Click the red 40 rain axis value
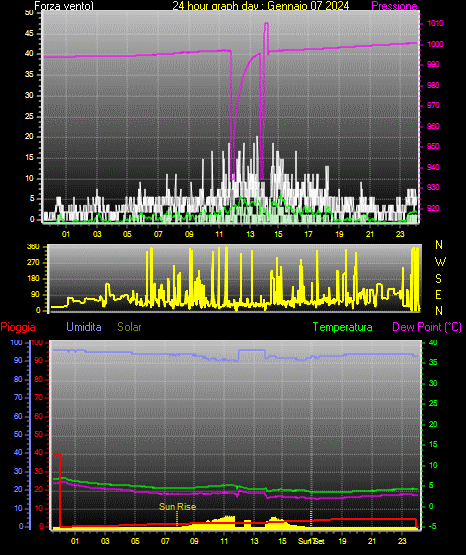Viewport: 466px width, 555px height. pyautogui.click(x=38, y=452)
